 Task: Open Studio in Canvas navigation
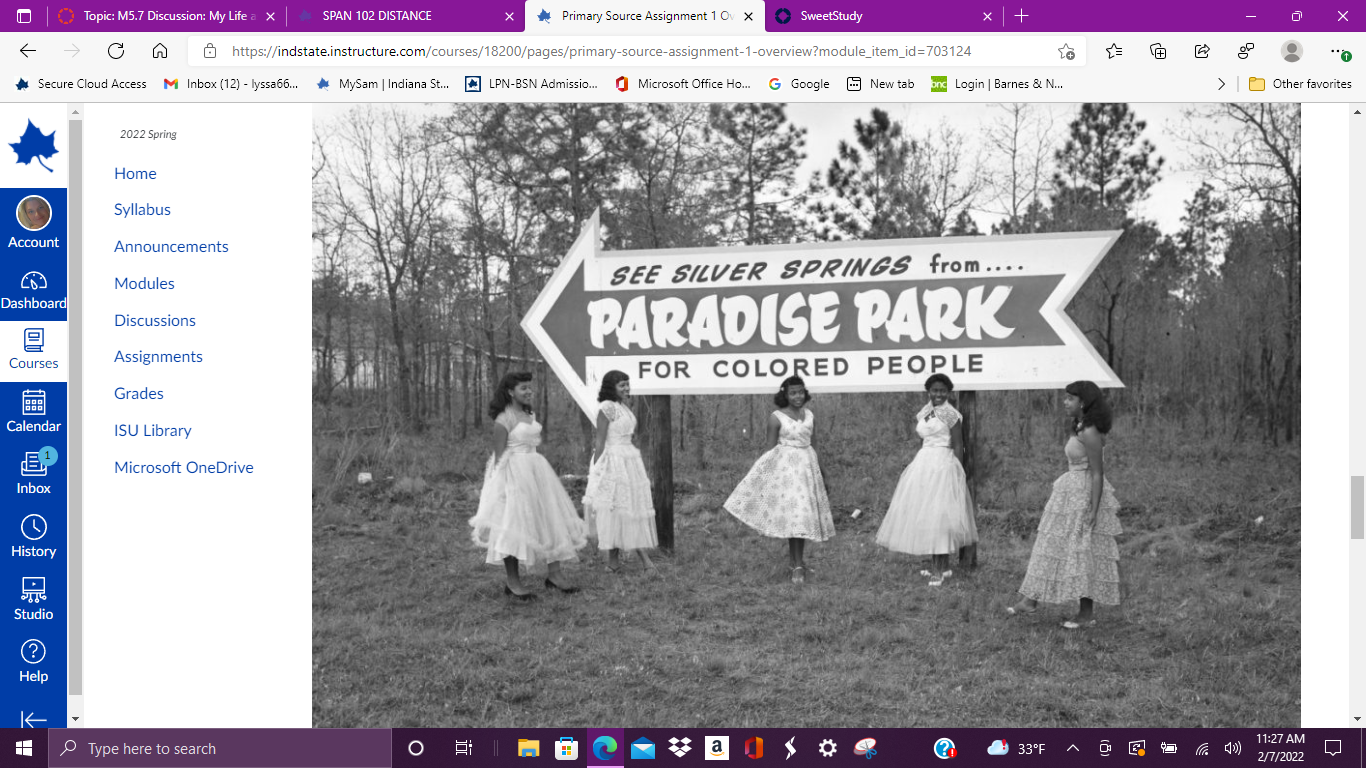click(34, 600)
